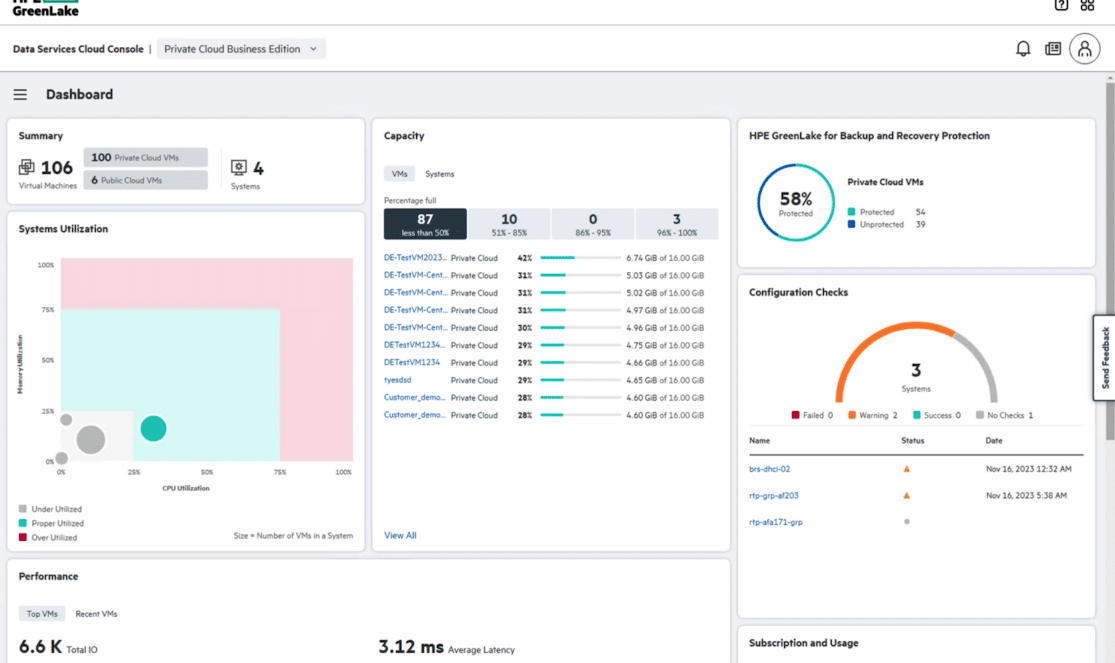Viewport: 1115px width, 663px height.
Task: Click the Under Utilized gray legend swatch
Action: tap(23, 509)
